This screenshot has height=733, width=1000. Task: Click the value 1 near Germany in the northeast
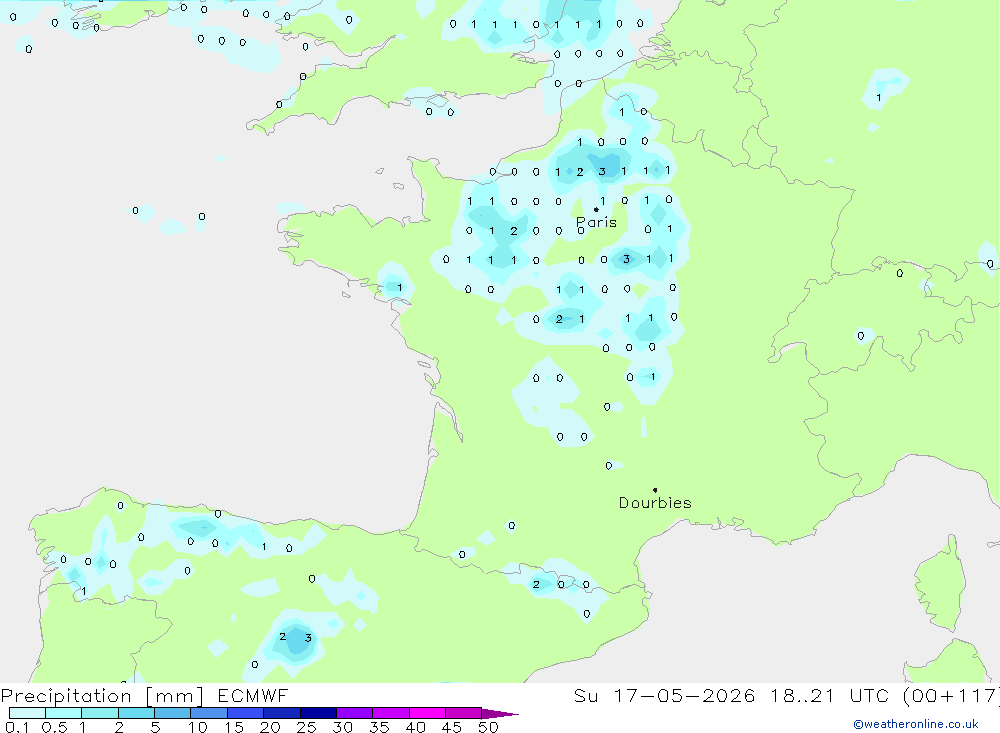pos(879,98)
